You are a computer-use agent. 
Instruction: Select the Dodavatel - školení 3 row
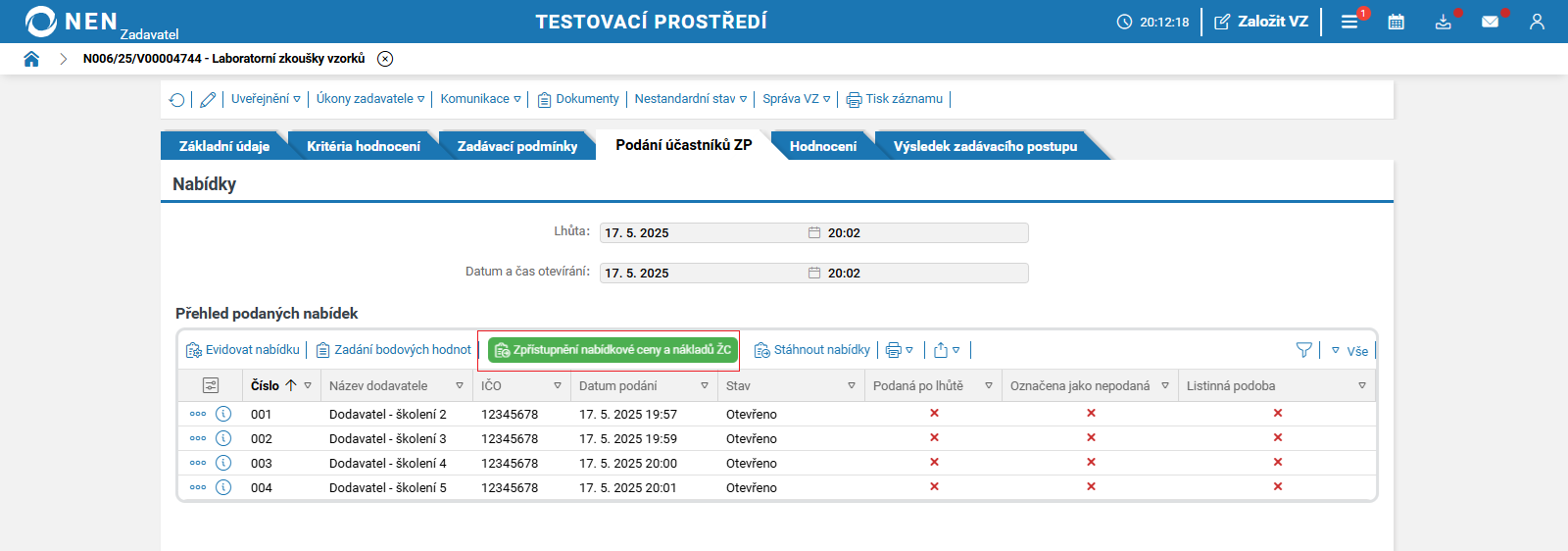777,438
